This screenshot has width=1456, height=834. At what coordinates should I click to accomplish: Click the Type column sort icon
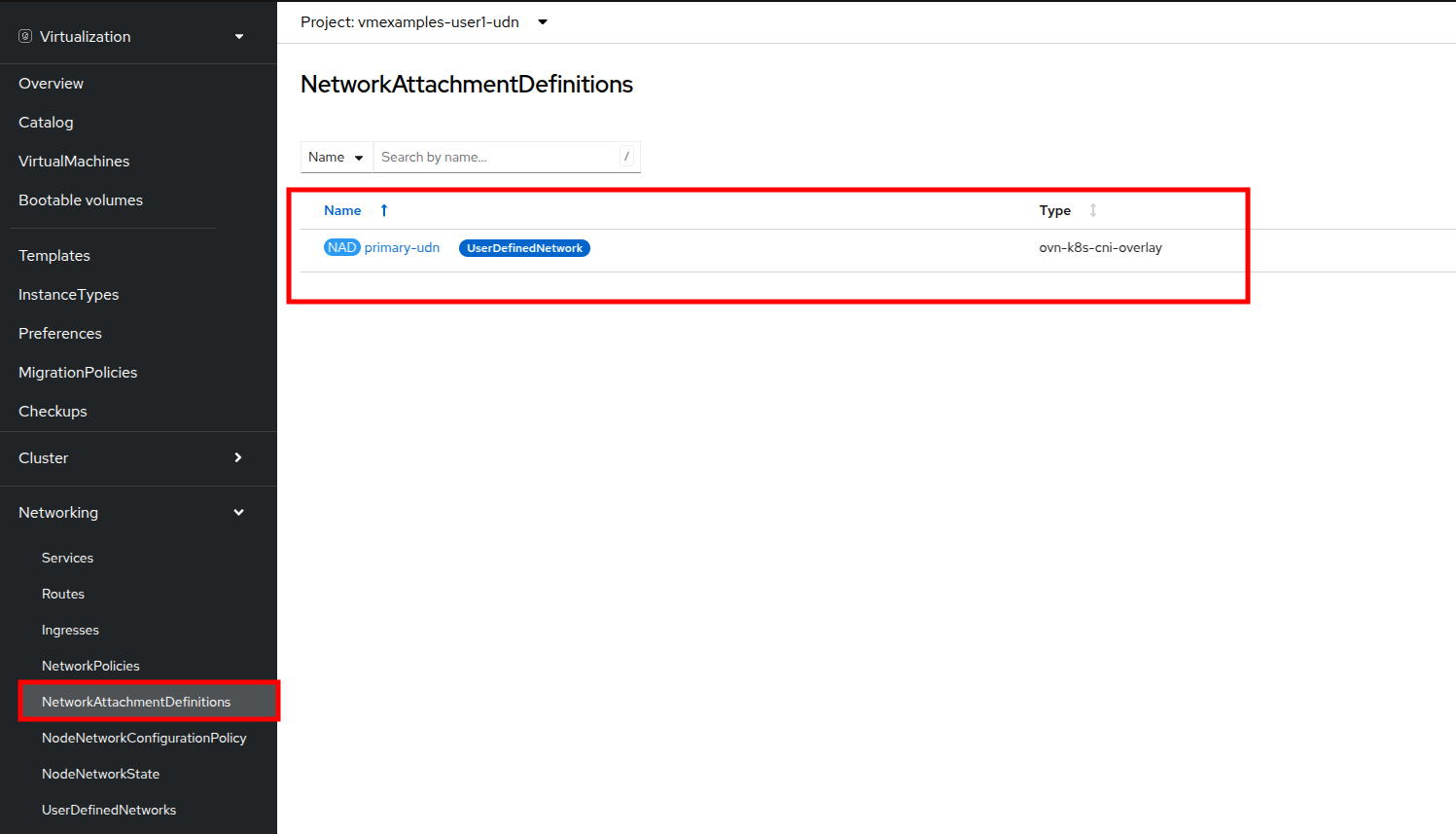(1093, 210)
